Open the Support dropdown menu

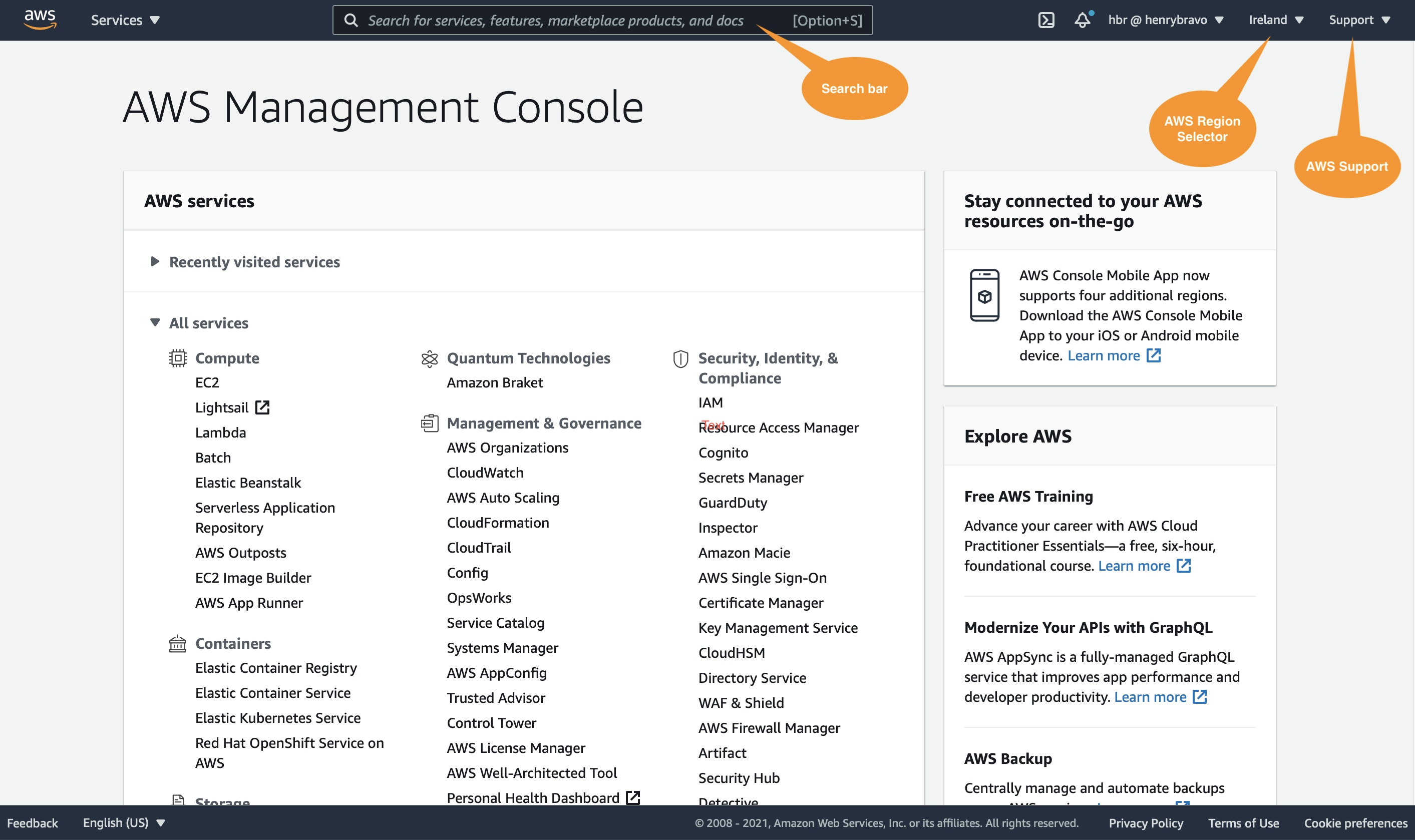pos(1359,21)
